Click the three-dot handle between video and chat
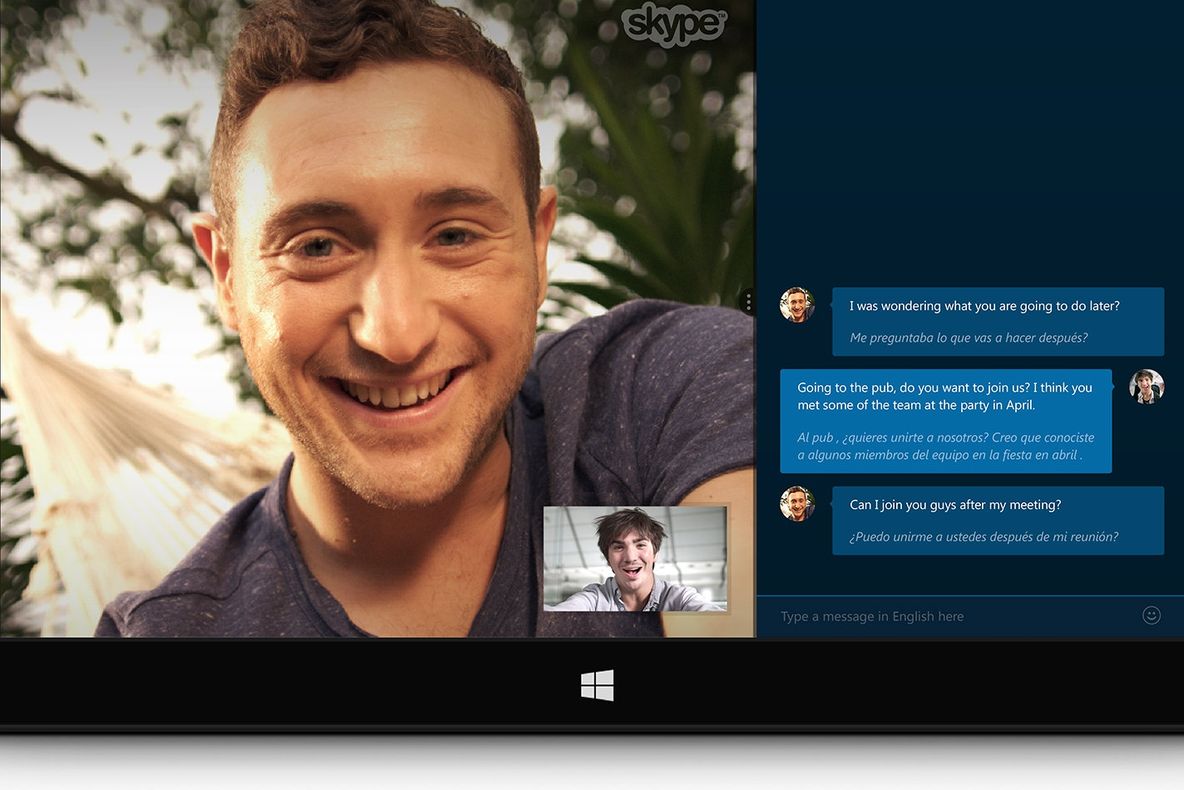1184x790 pixels. click(x=748, y=302)
